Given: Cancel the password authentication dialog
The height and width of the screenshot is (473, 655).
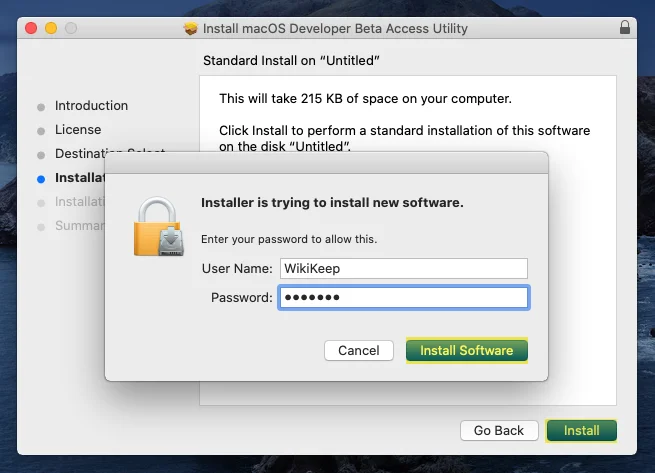Looking at the screenshot, I should tap(358, 350).
